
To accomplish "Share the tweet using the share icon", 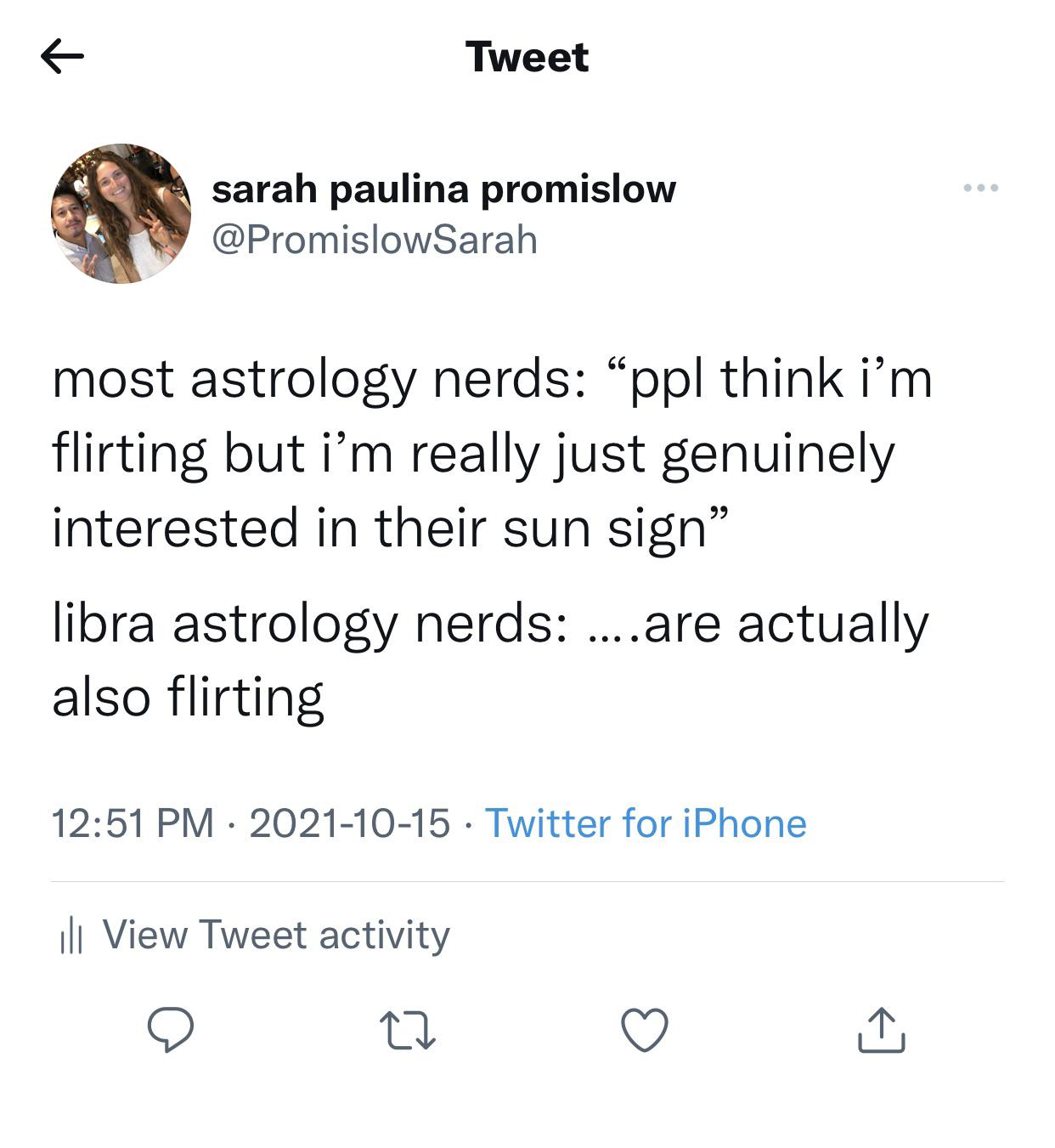I will pos(881,1030).
